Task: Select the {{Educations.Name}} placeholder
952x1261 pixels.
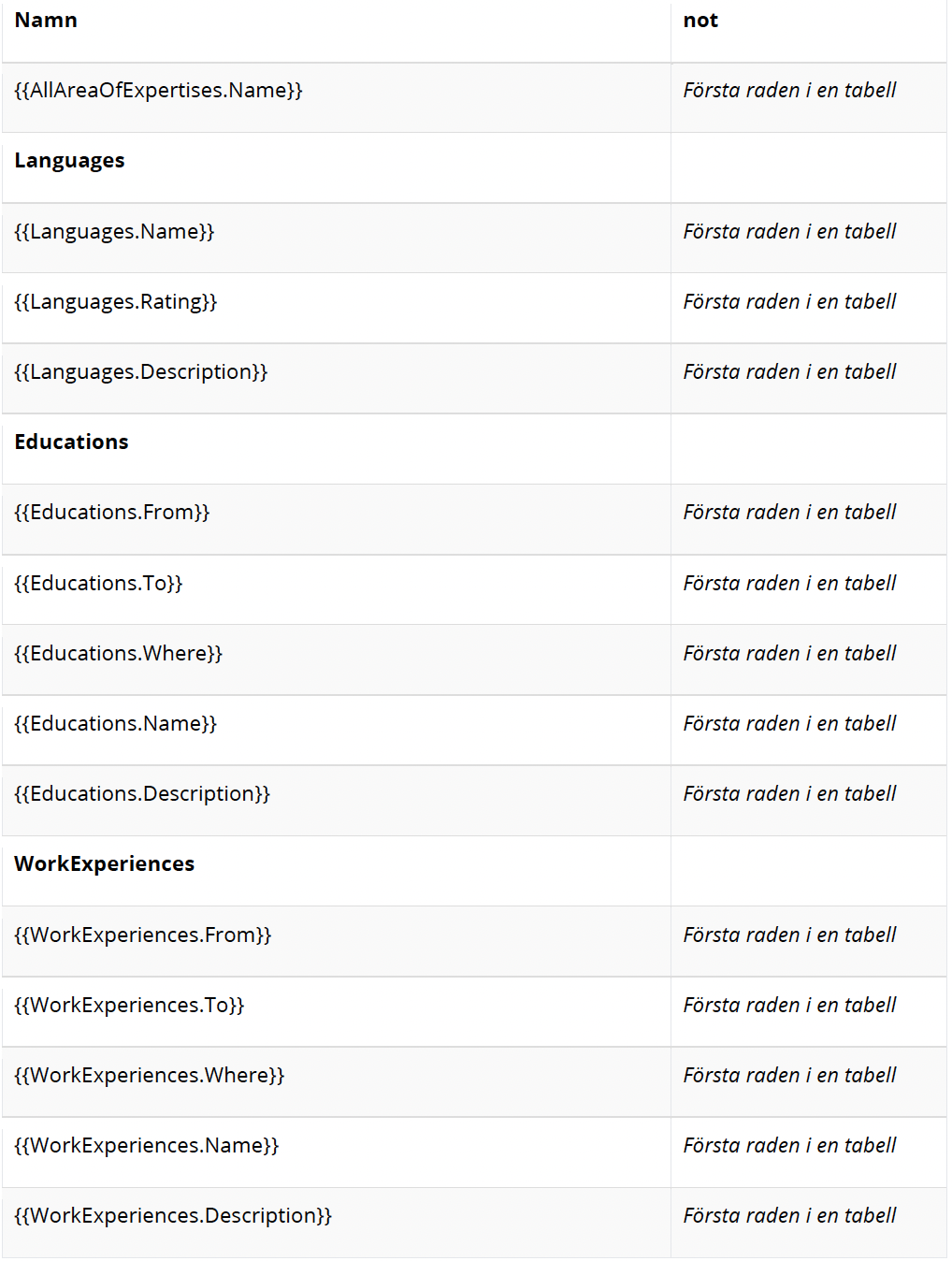Action: pyautogui.click(x=115, y=724)
